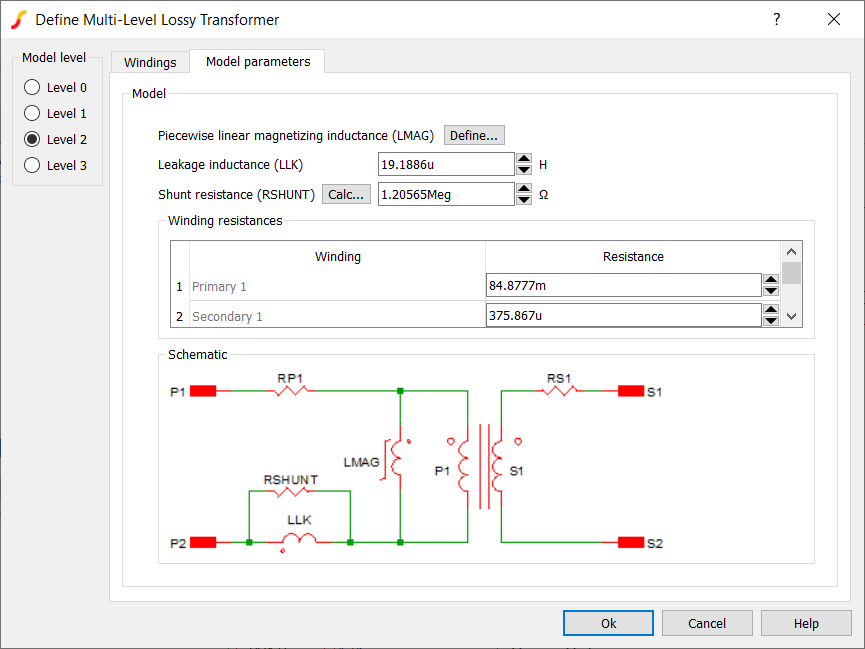Click Calc... button for shunt resistance
865x649 pixels.
click(x=346, y=194)
